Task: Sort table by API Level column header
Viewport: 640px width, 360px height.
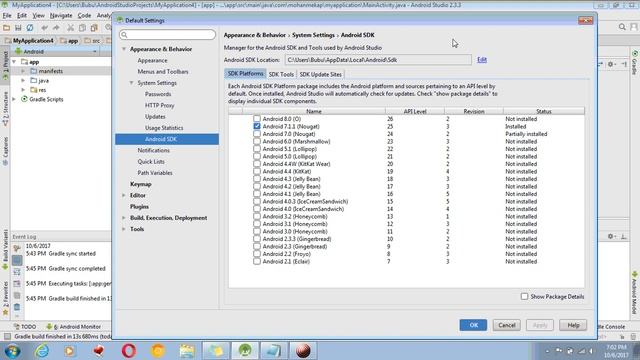Action: 415,111
